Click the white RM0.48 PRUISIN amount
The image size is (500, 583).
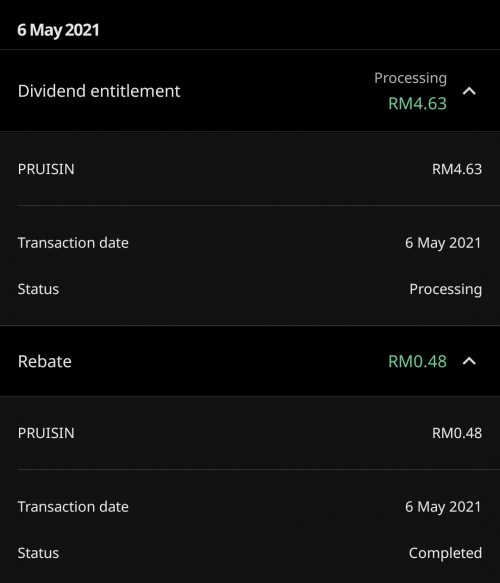(457, 433)
